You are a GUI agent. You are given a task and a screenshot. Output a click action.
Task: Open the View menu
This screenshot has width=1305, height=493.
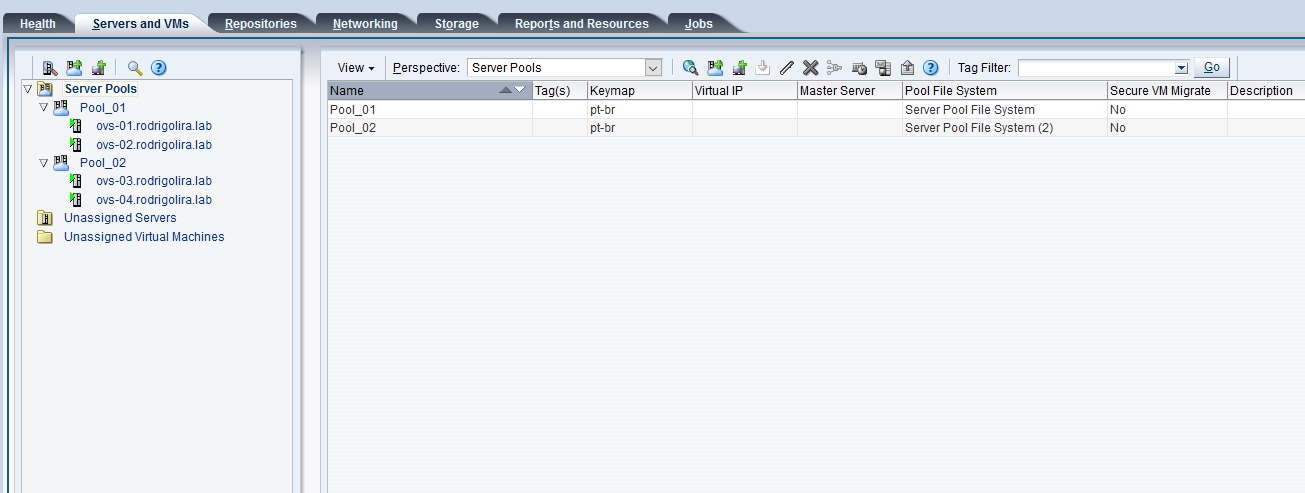356,68
